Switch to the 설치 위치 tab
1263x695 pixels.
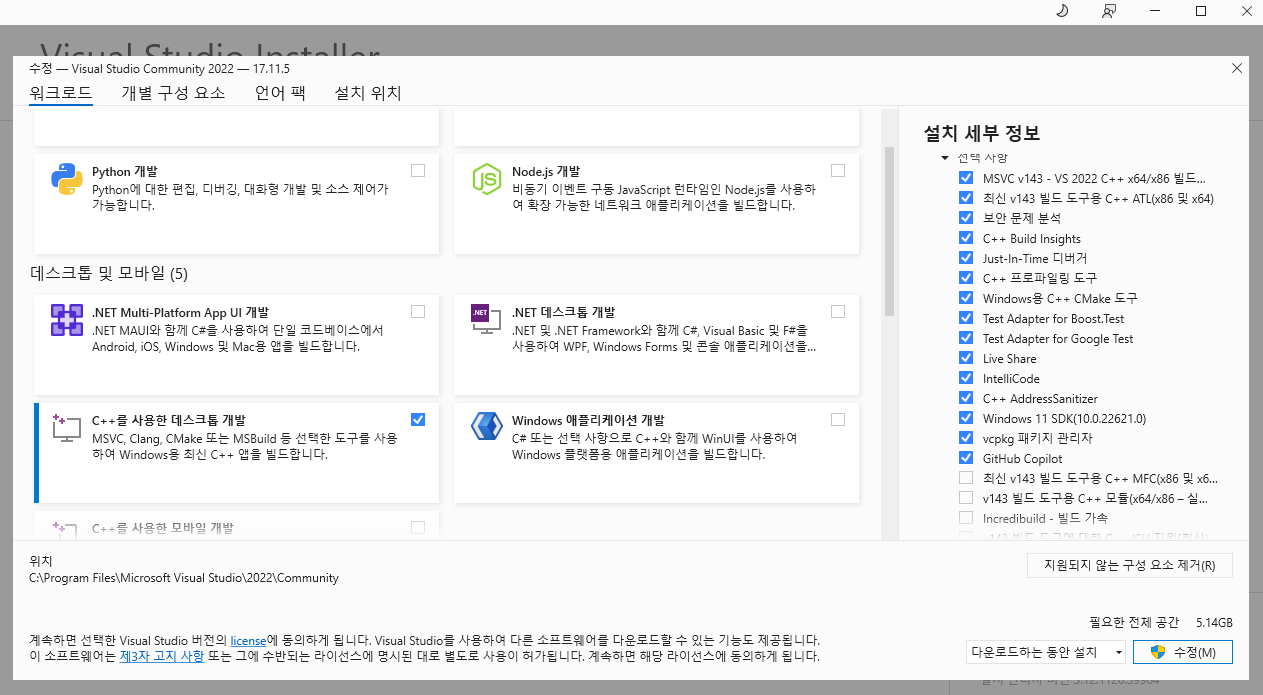(368, 93)
